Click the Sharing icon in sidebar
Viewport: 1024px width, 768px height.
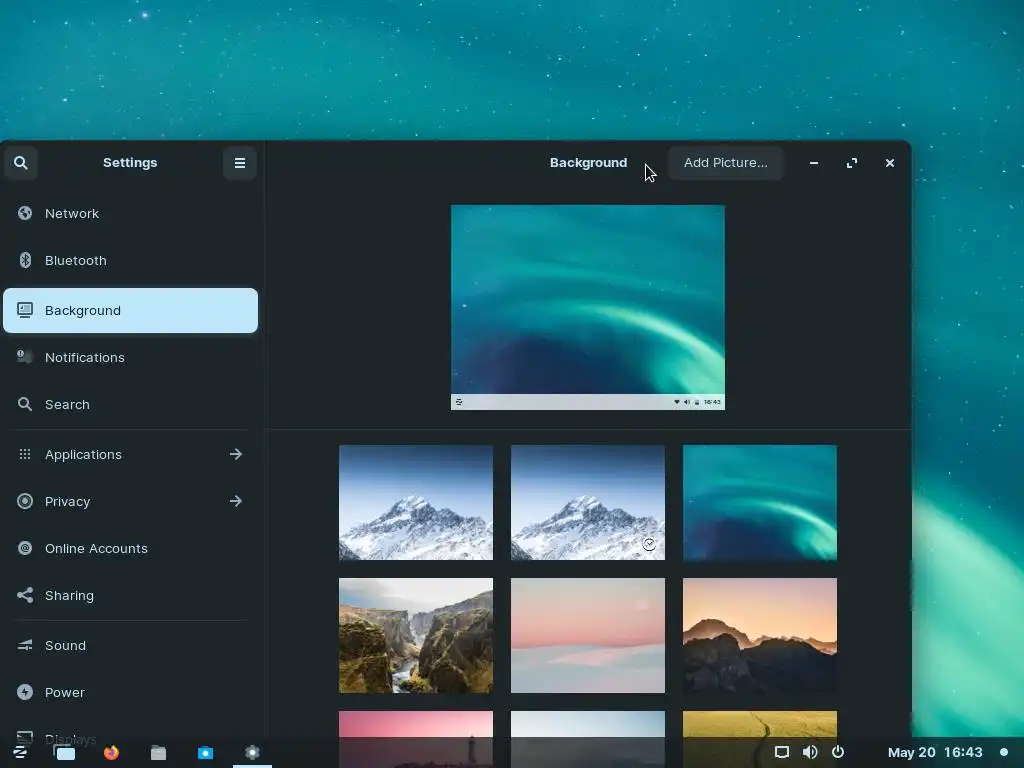[25, 595]
